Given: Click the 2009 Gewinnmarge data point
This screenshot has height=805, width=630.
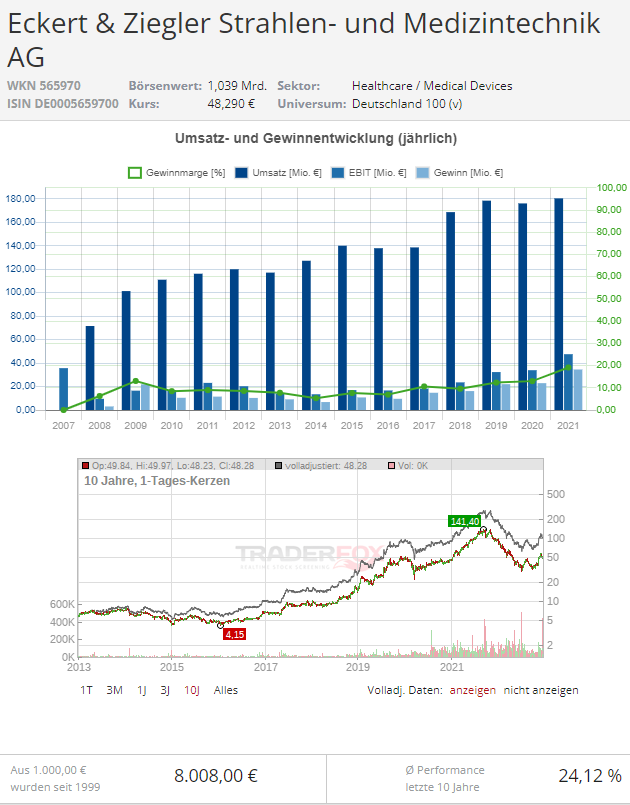Looking at the screenshot, I should click(x=136, y=381).
